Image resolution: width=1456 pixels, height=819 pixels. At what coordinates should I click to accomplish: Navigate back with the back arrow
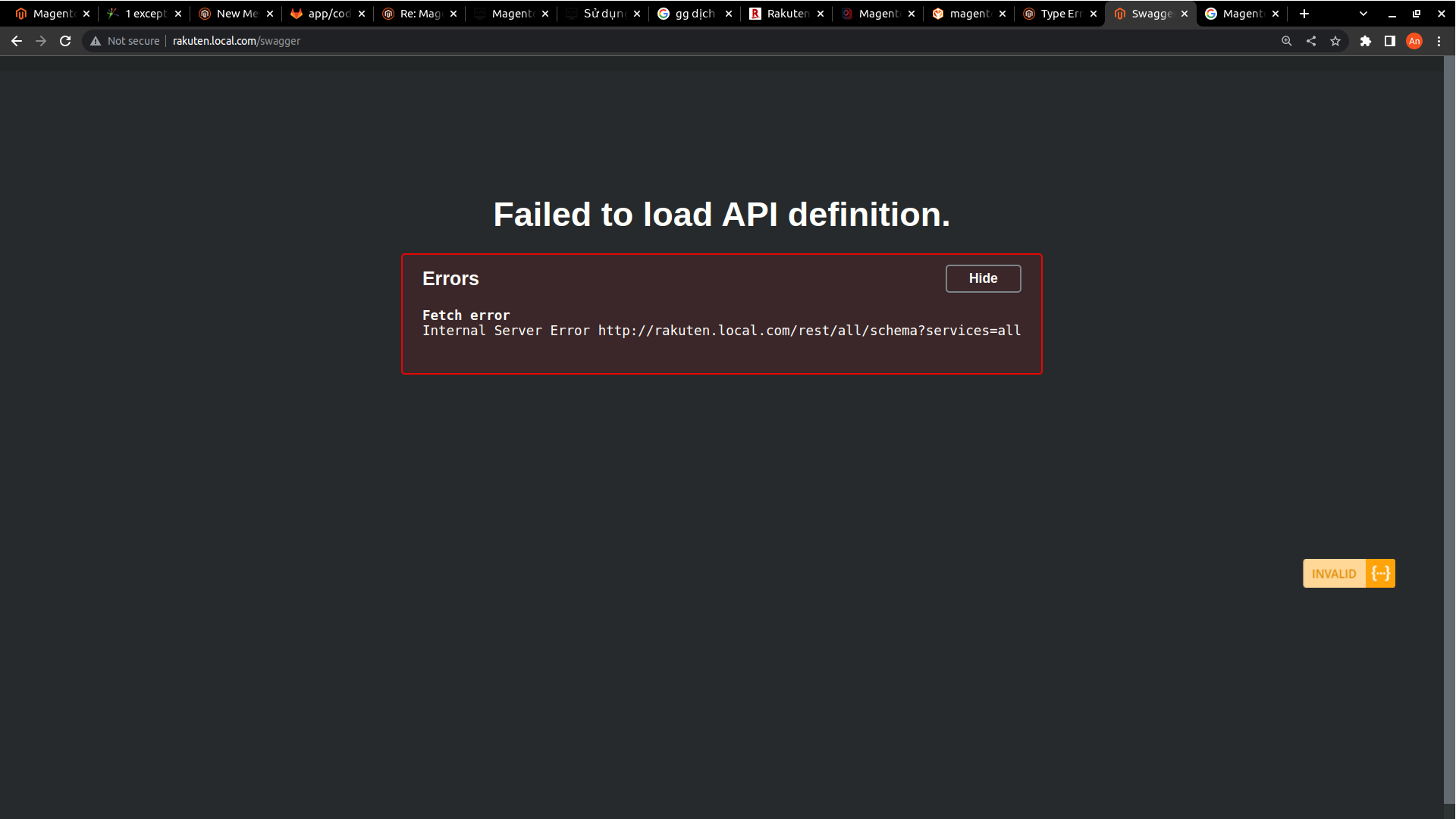[17, 41]
